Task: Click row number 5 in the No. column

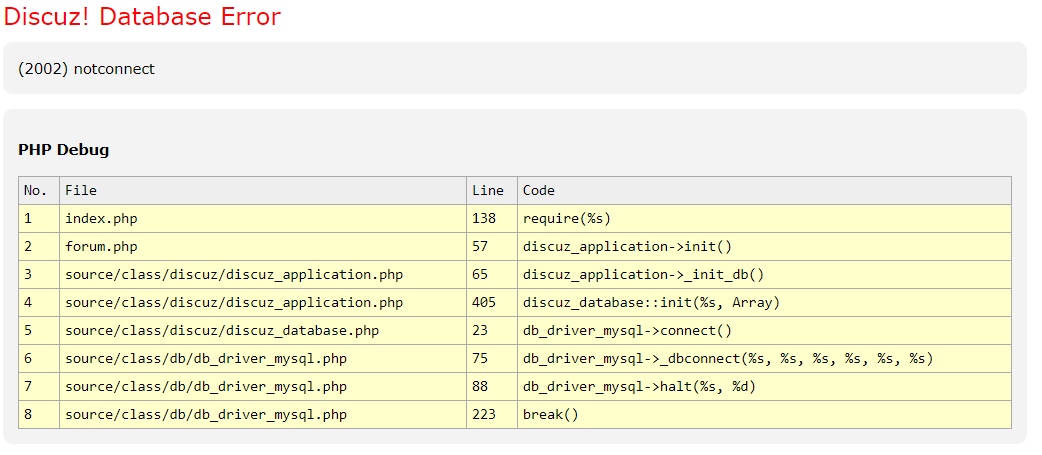Action: [x=39, y=331]
